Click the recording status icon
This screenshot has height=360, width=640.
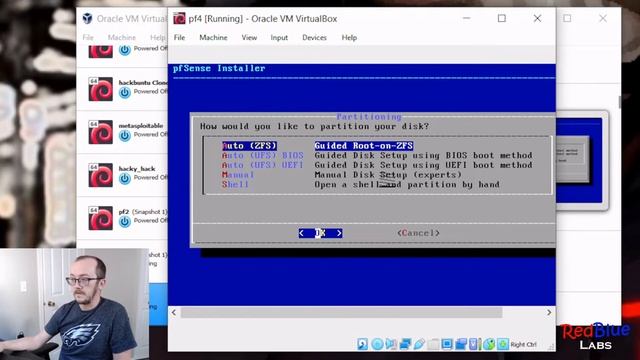pos(460,344)
